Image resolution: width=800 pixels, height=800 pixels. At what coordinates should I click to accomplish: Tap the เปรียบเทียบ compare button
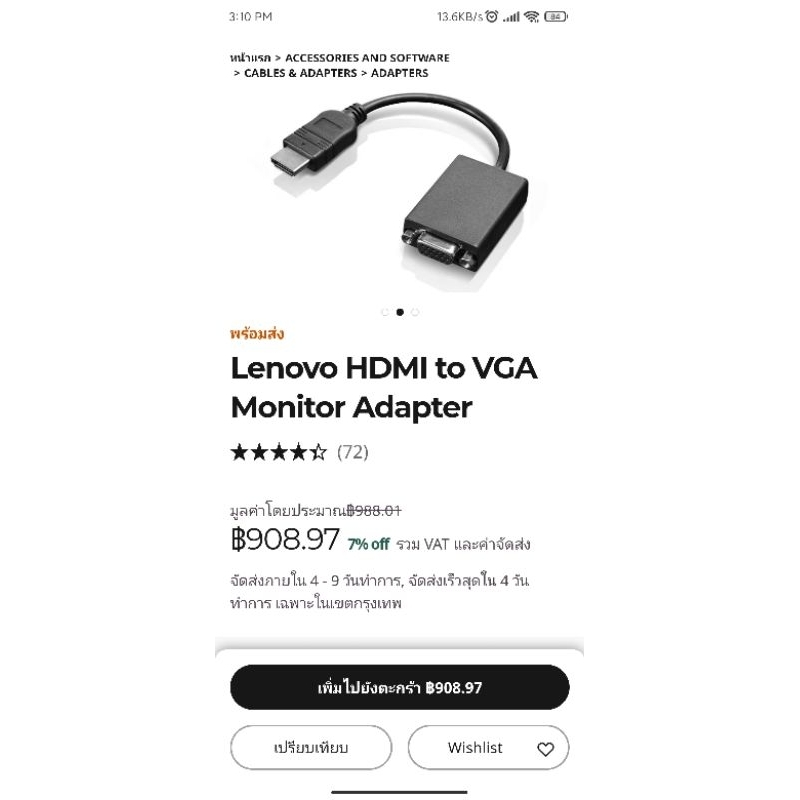pos(311,747)
